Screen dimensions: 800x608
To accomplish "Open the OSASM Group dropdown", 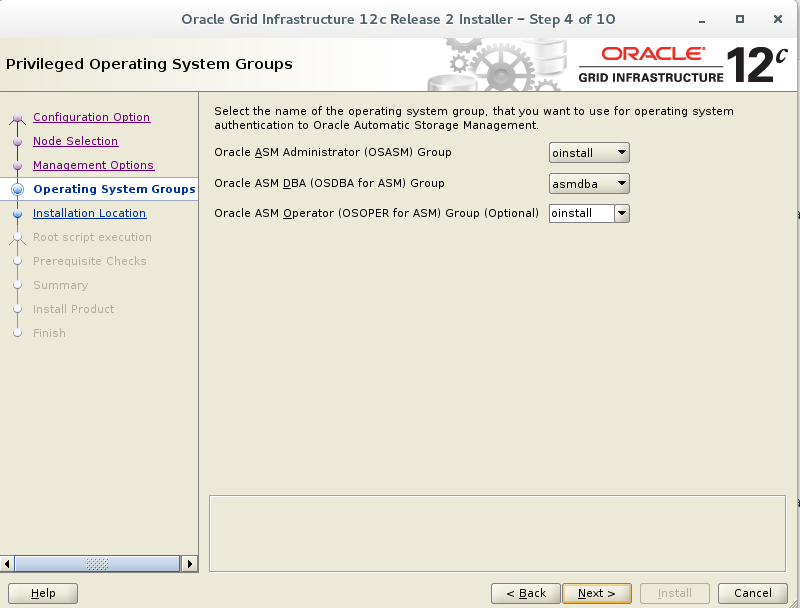I will pyautogui.click(x=589, y=153).
